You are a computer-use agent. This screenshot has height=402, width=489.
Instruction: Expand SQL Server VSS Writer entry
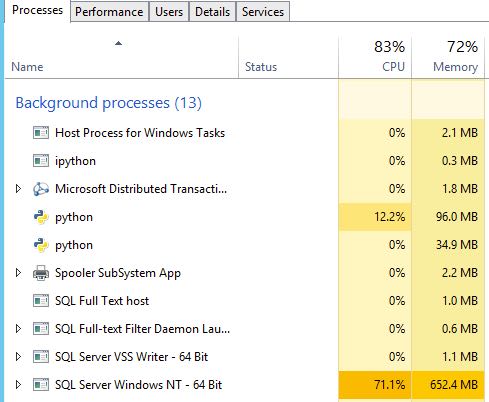18,357
